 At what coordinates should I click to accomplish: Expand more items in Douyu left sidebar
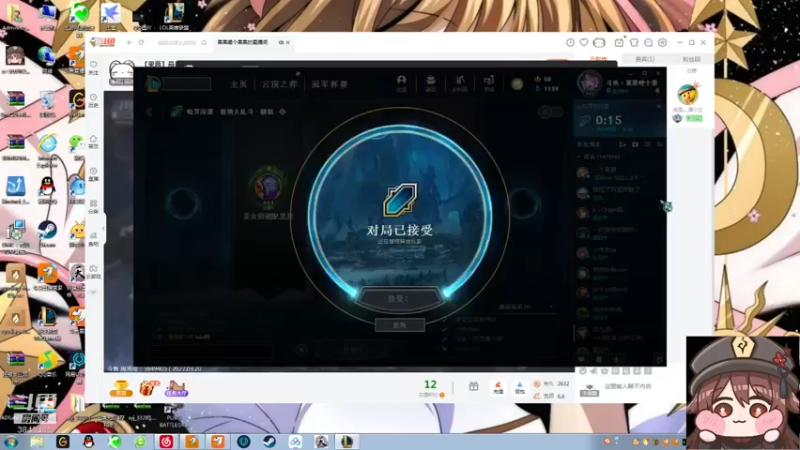[93, 292]
